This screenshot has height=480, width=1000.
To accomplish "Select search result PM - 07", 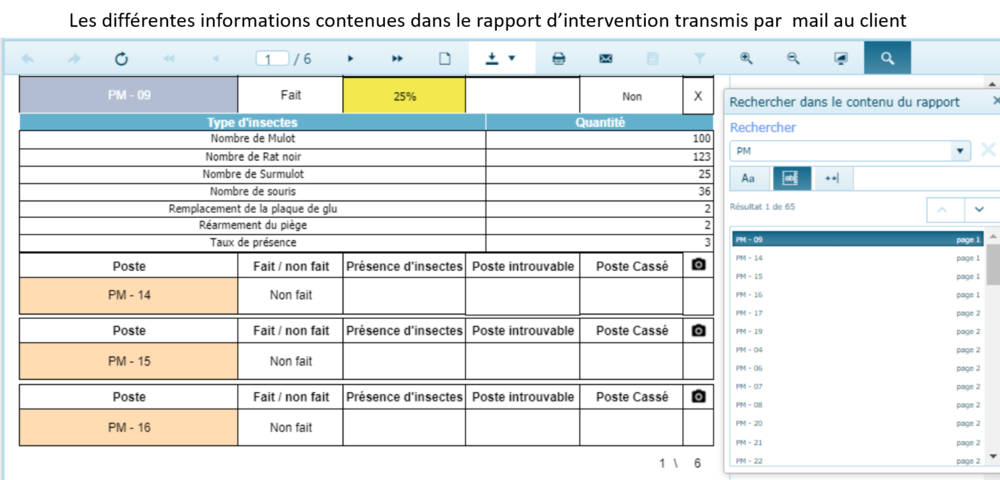I will tap(858, 387).
